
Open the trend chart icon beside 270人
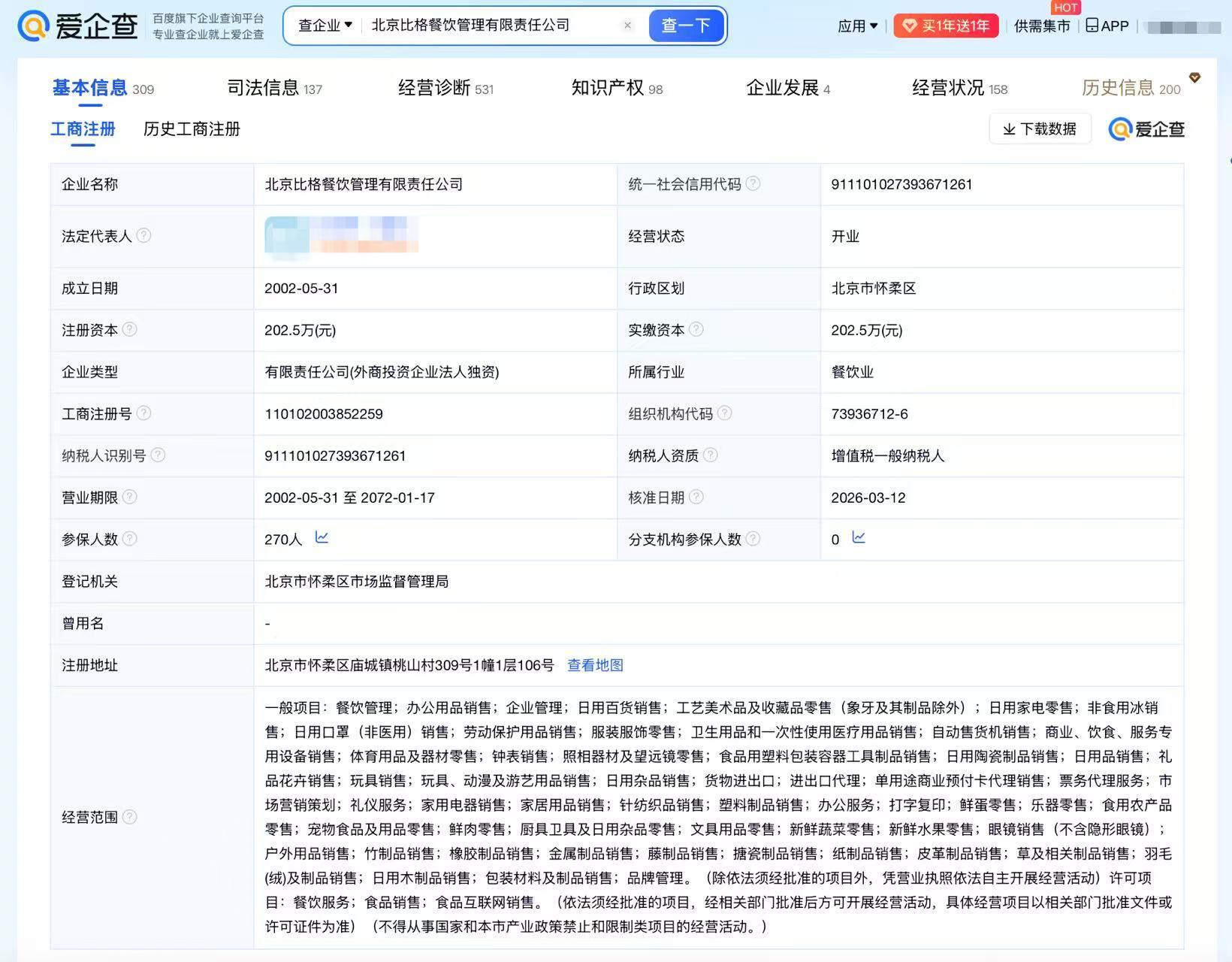(322, 537)
